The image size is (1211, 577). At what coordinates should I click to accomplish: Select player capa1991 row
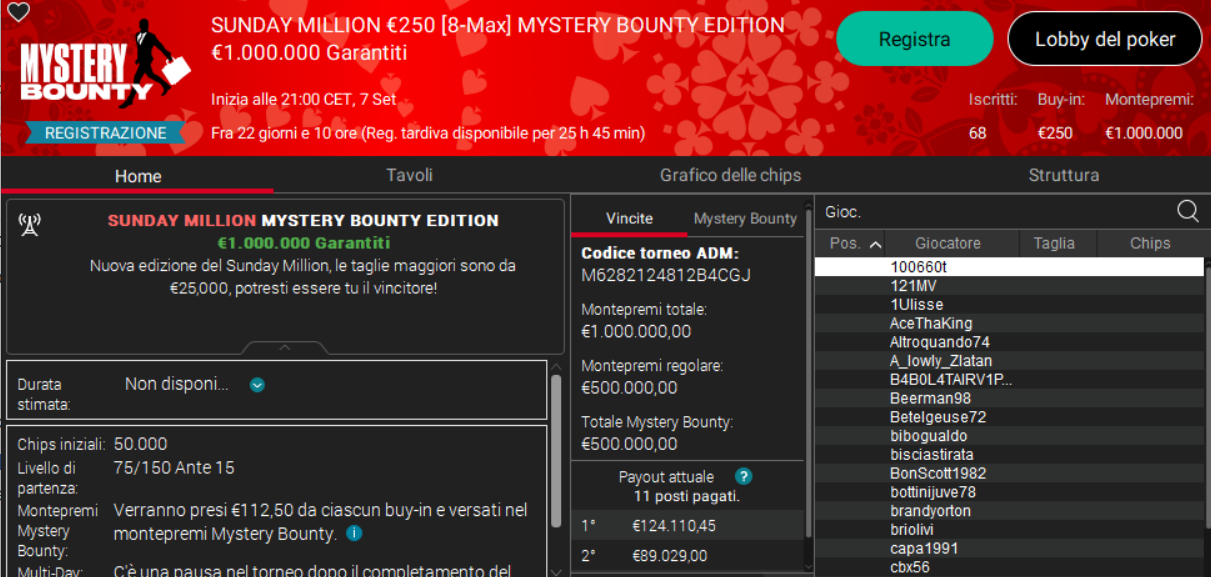click(1009, 548)
